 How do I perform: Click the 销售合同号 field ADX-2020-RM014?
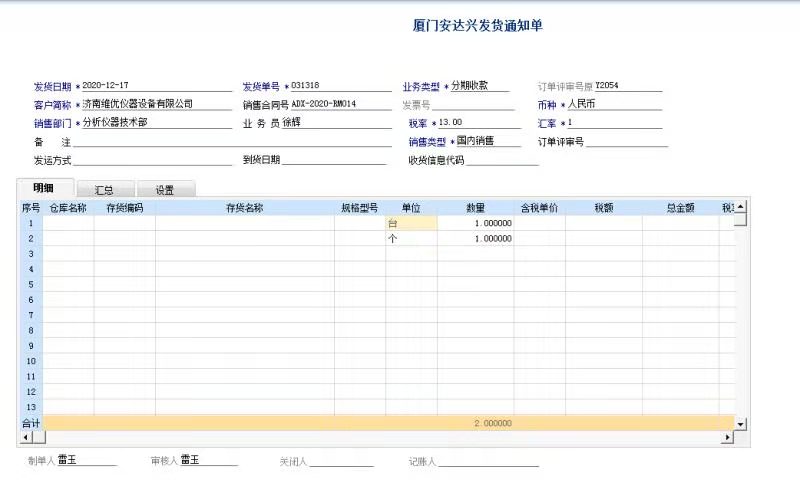point(341,104)
